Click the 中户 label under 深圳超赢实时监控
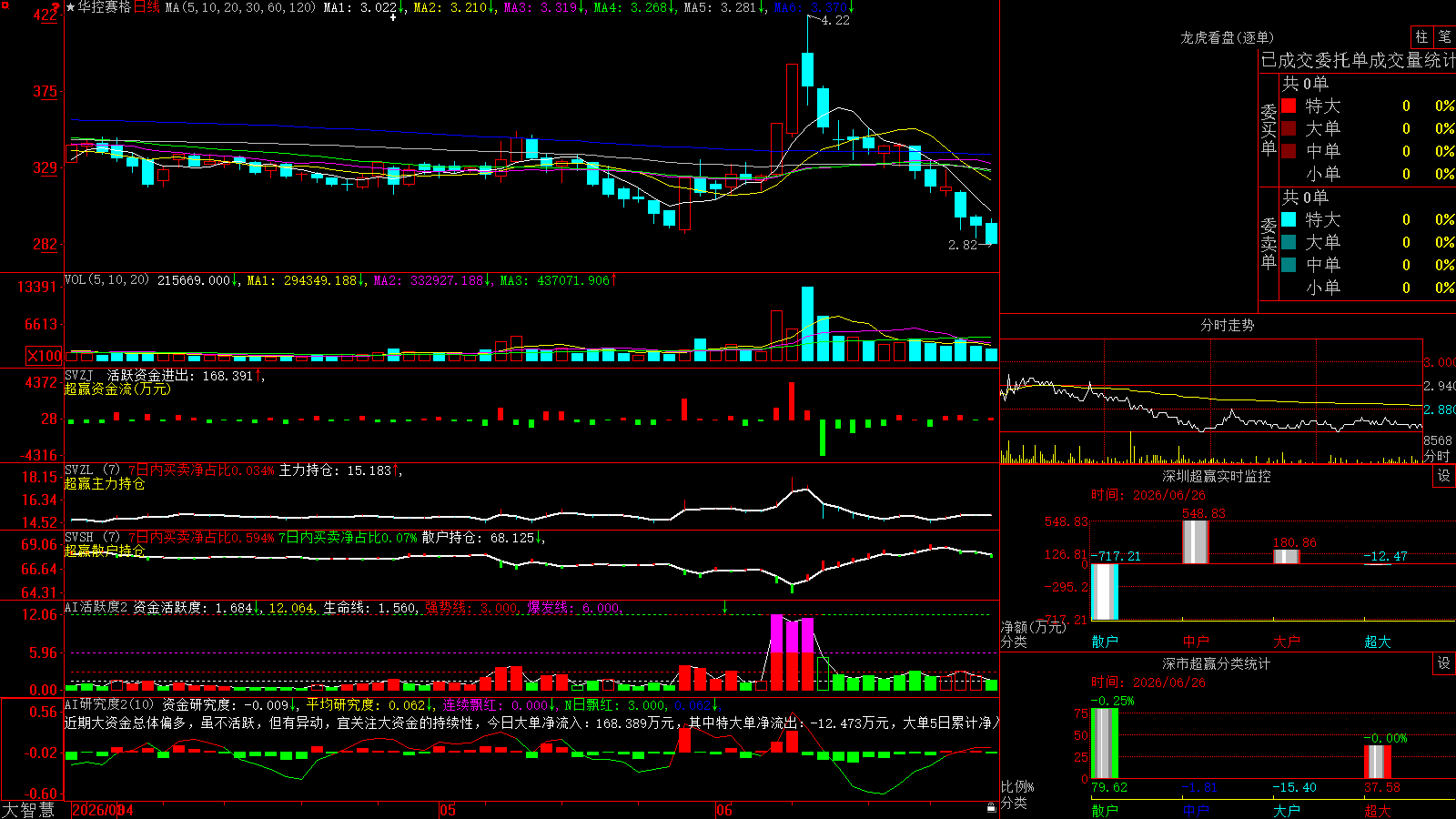 click(x=1196, y=642)
